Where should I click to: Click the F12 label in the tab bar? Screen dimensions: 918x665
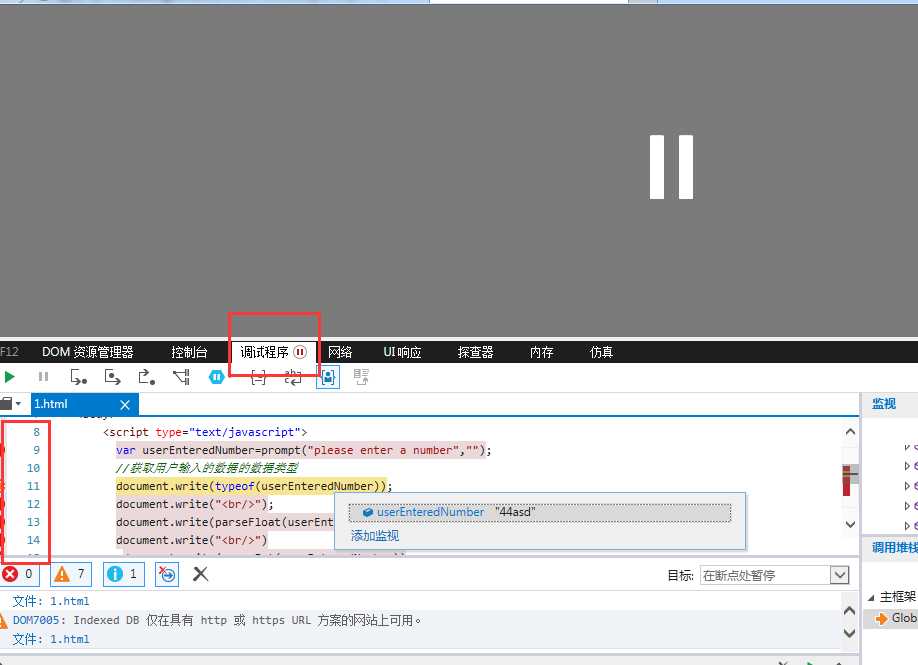[x=9, y=352]
